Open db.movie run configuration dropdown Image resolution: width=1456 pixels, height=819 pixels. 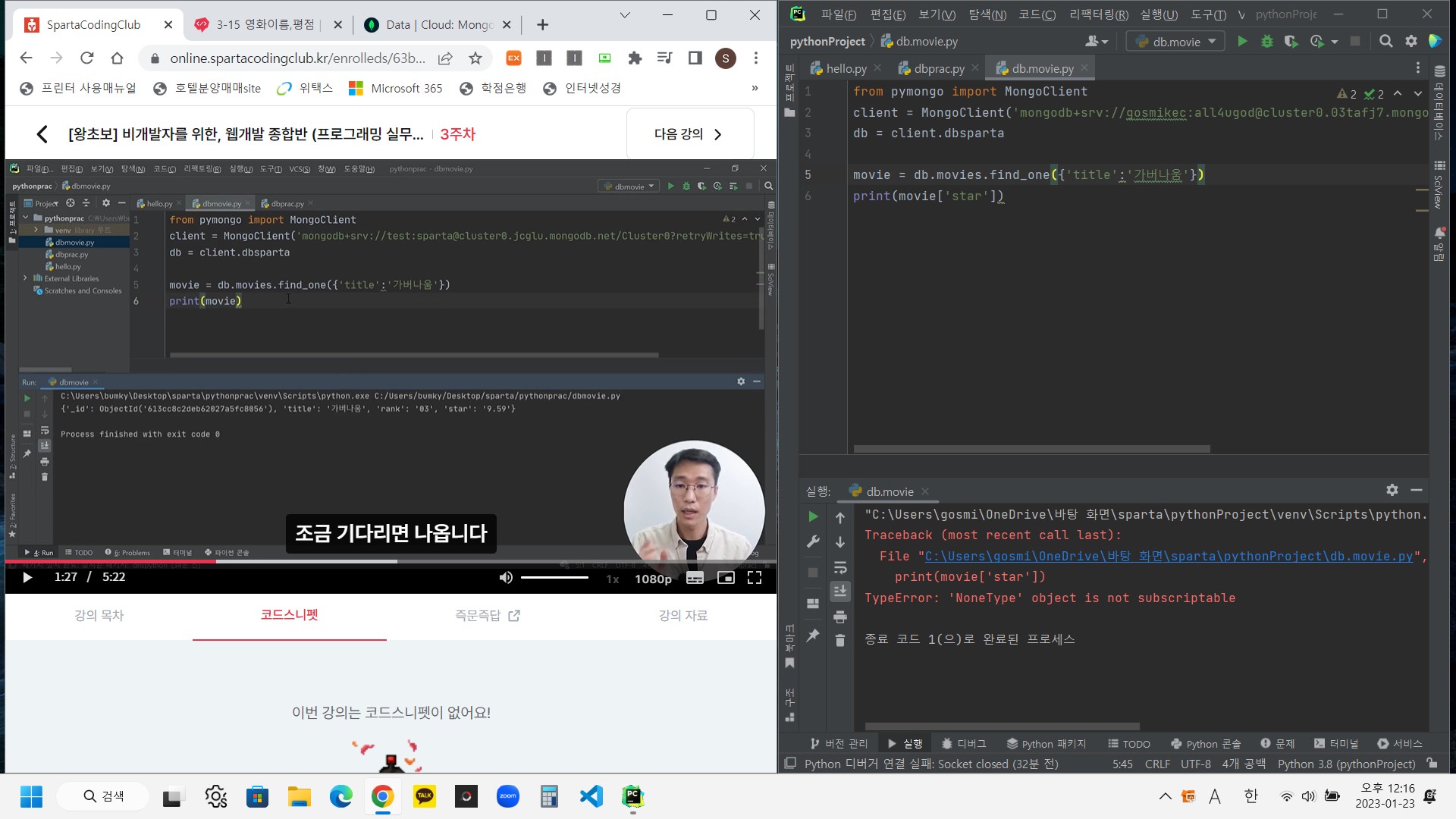[1175, 42]
